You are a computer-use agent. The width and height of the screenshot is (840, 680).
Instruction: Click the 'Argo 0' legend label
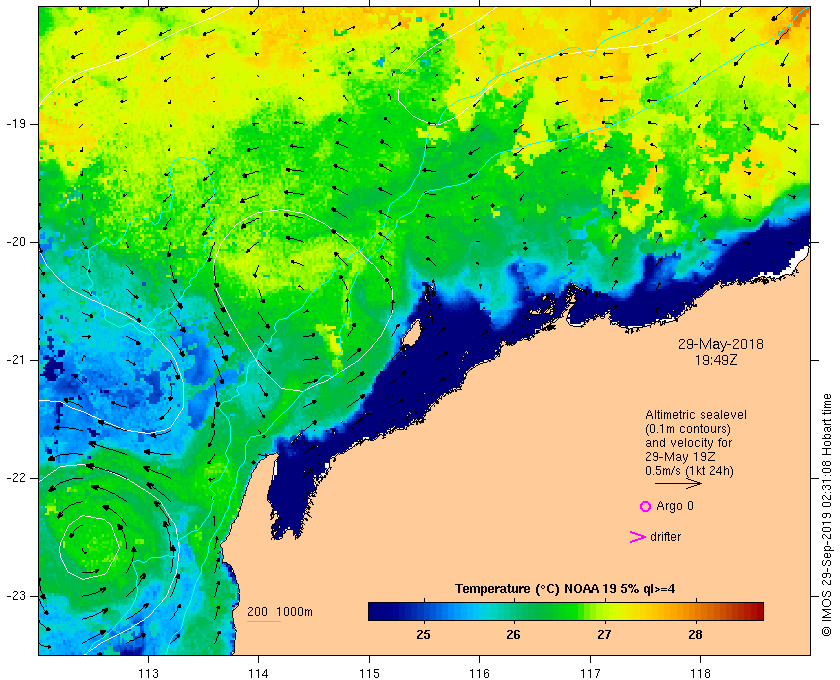pos(674,506)
